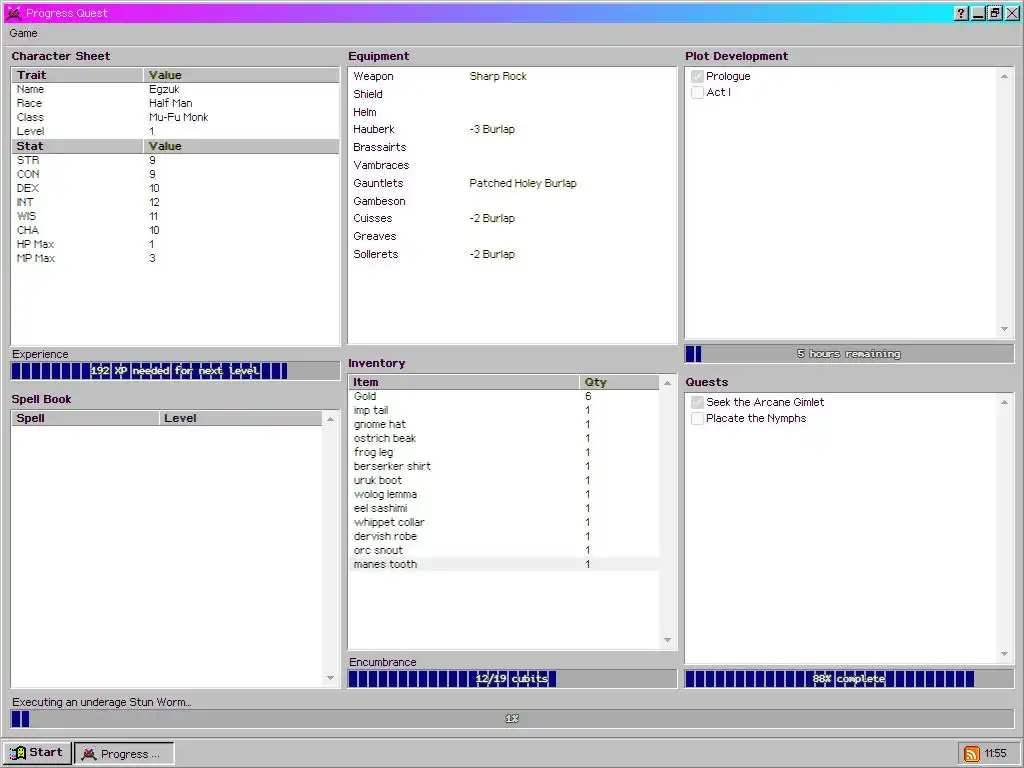Select the Shield equipment row
The image size is (1024, 768).
coord(512,94)
